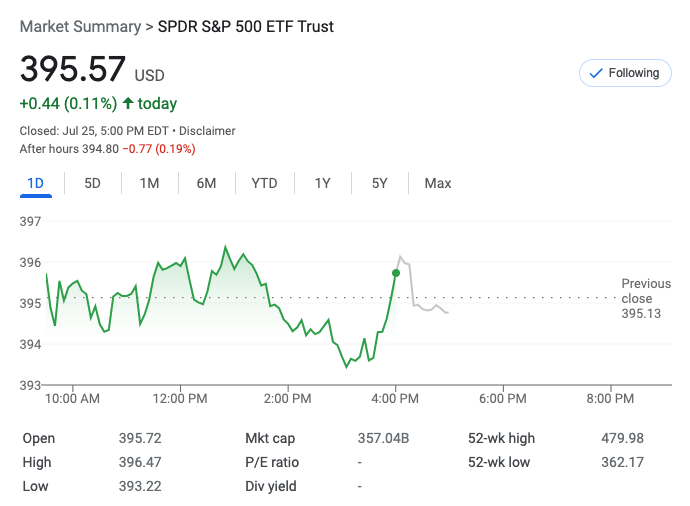Click the SPDR S&P 500 ETF Trust title
The width and height of the screenshot is (690, 506).
246,27
